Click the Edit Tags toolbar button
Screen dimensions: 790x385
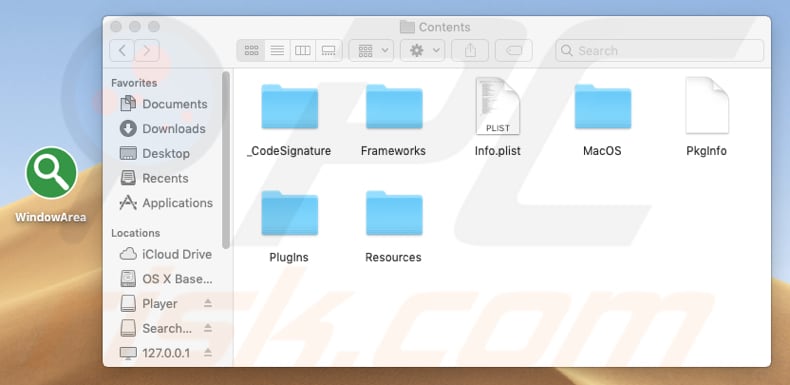[x=513, y=50]
